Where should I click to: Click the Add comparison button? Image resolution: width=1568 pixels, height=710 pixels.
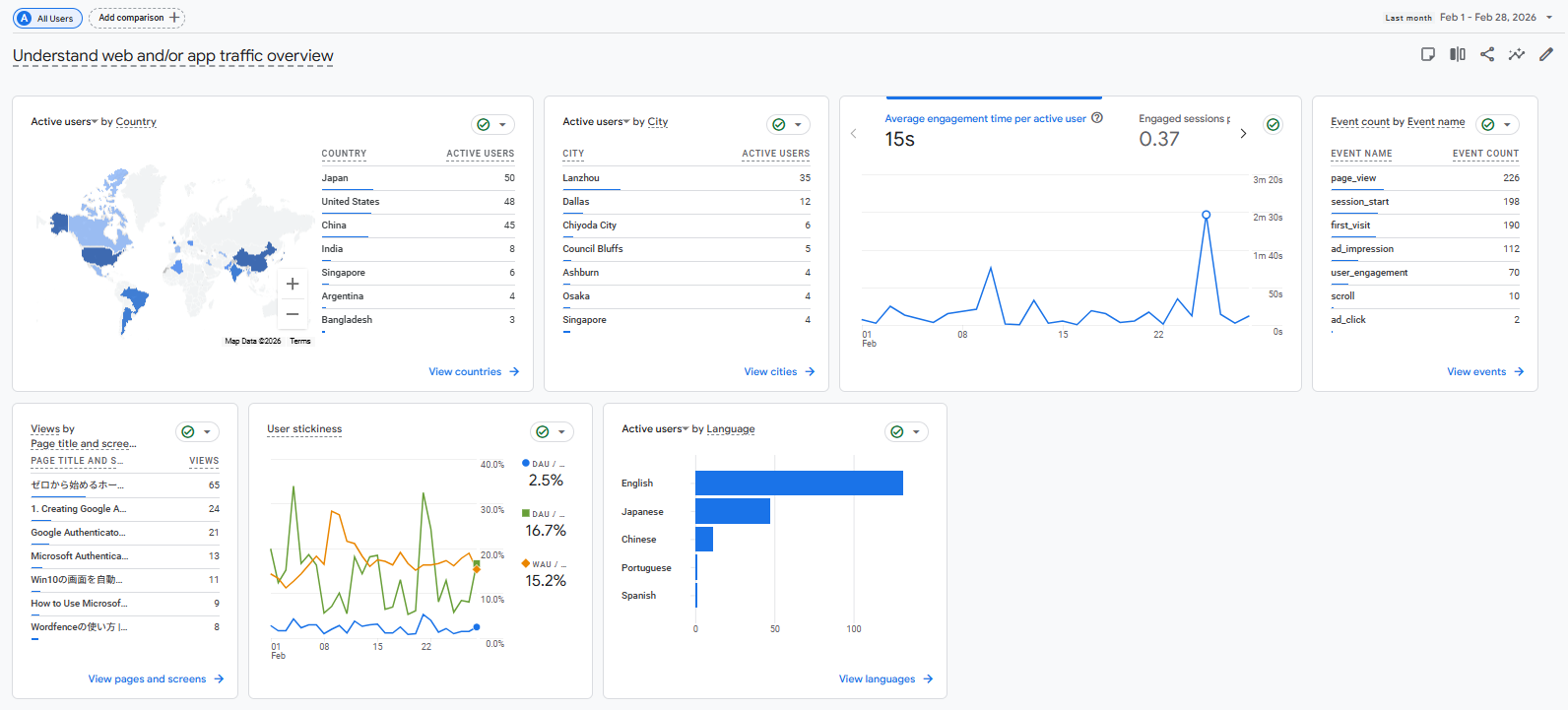(137, 18)
